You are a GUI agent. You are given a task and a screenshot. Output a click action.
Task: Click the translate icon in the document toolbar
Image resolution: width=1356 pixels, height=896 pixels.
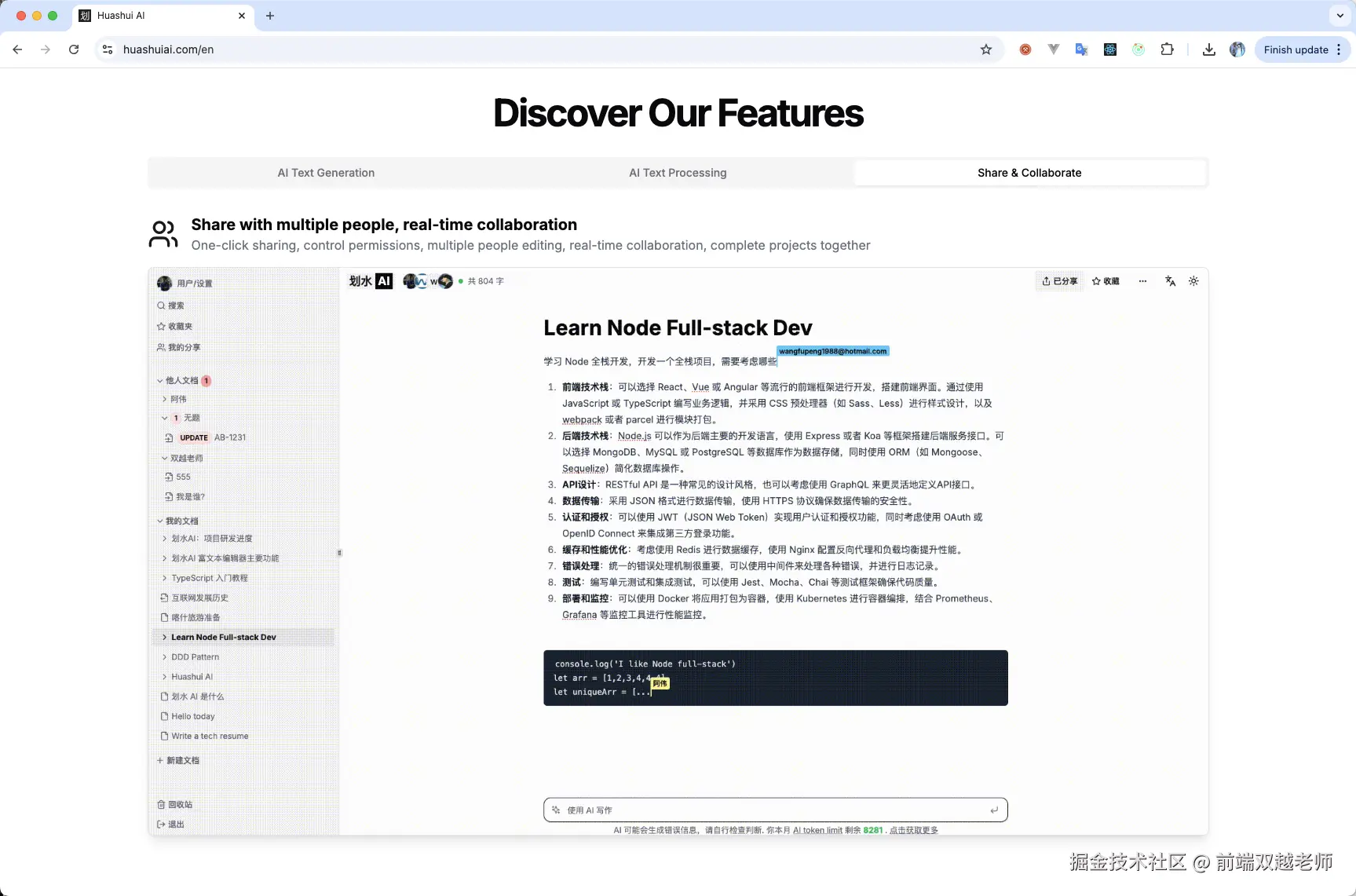1170,280
